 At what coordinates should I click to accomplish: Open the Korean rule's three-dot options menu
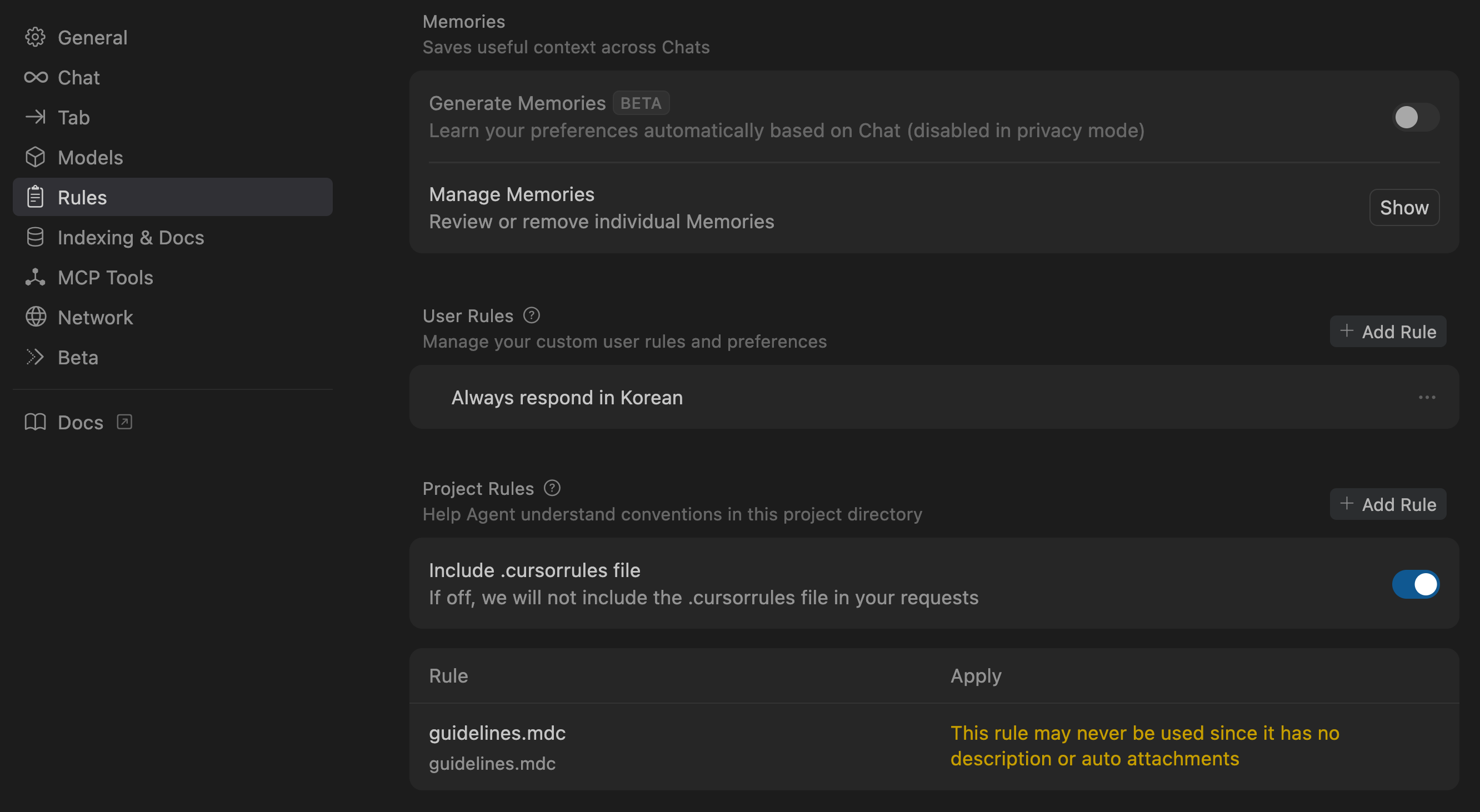(x=1427, y=397)
